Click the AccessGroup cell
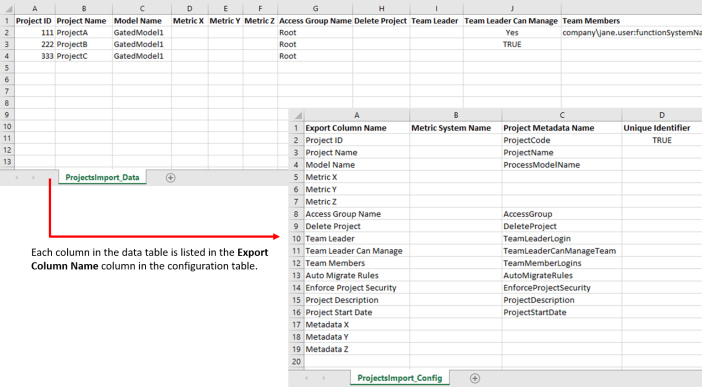This screenshot has width=702, height=387. point(562,214)
